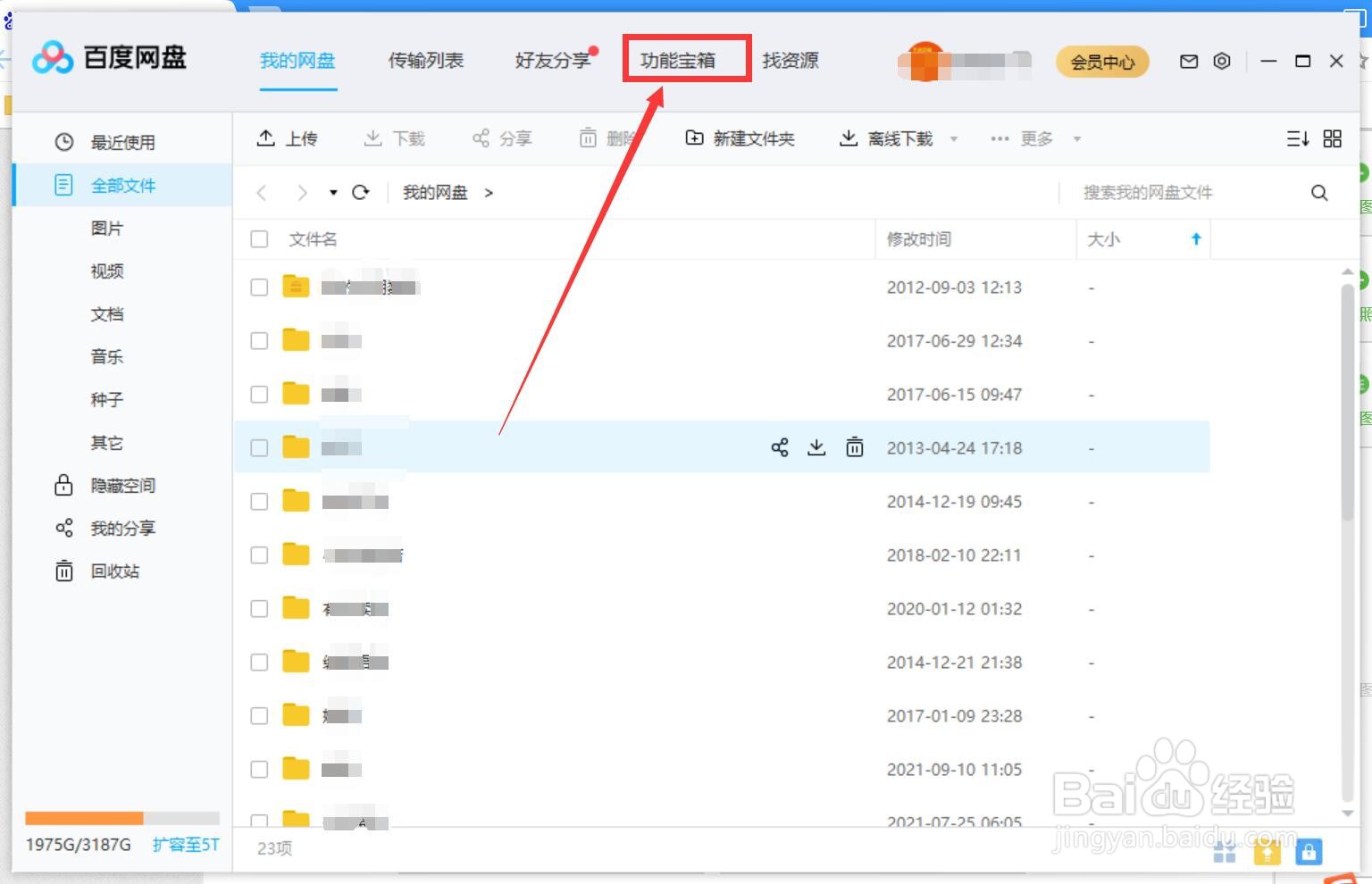Open 文档 category

106,314
